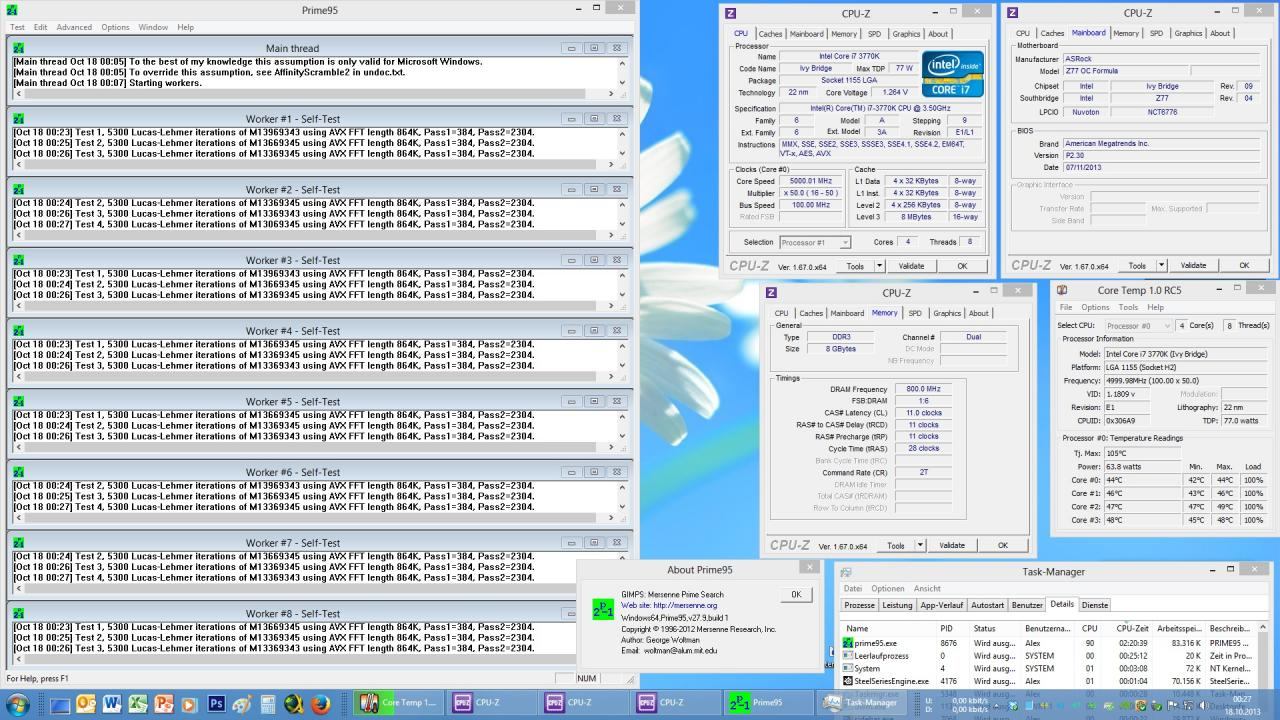Switch to Leistung tab in Task-Manager

coord(897,605)
